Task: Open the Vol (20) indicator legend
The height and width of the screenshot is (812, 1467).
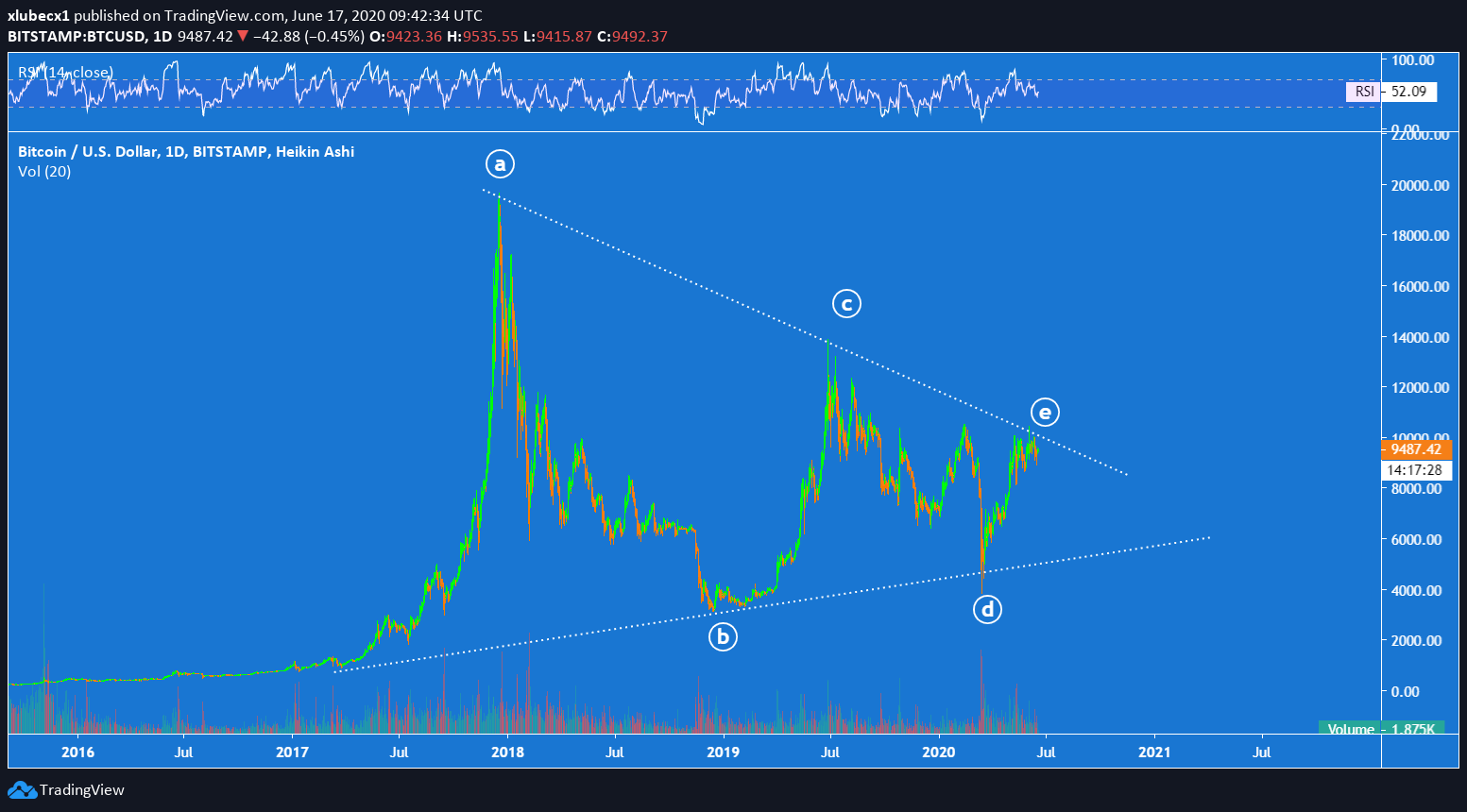Action: (x=44, y=172)
